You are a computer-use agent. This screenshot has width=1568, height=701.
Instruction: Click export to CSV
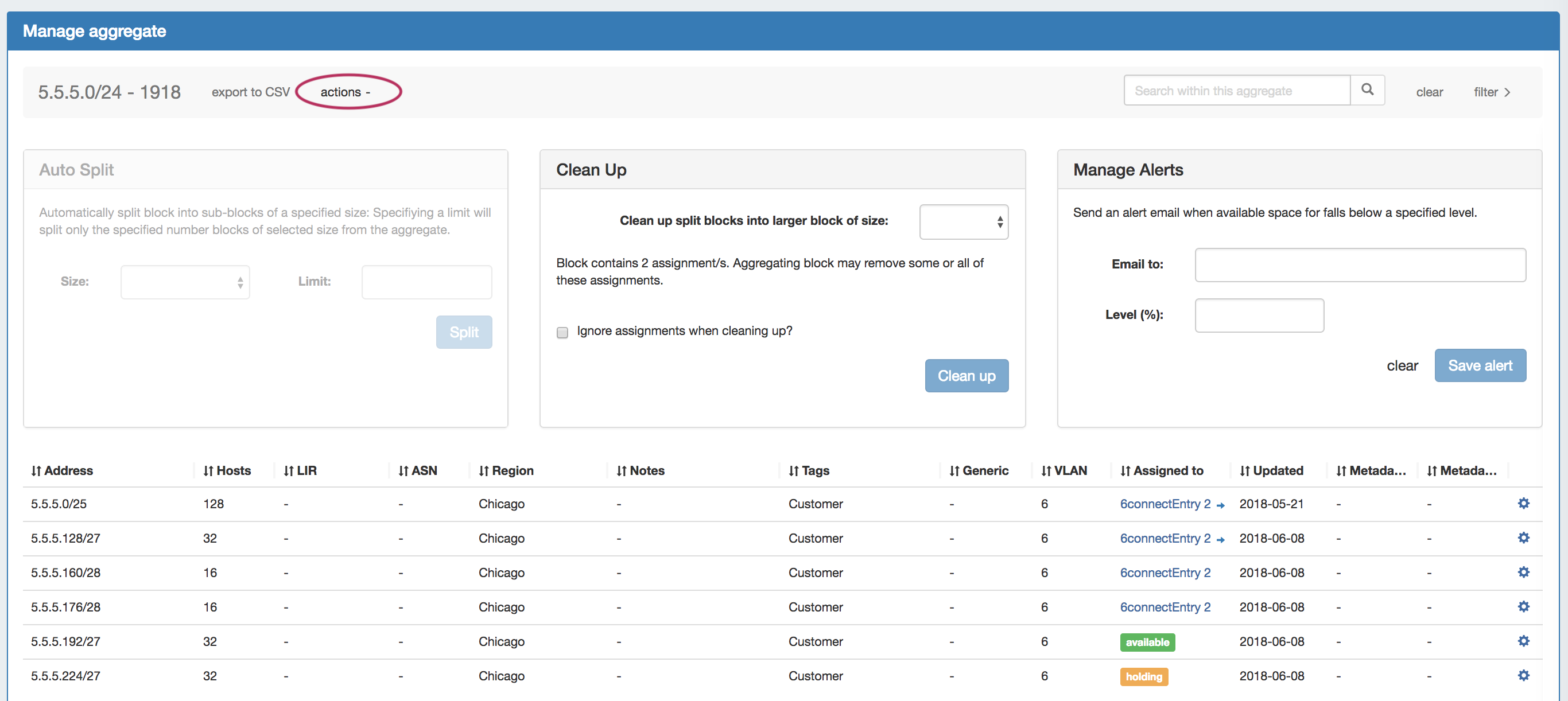click(x=250, y=92)
